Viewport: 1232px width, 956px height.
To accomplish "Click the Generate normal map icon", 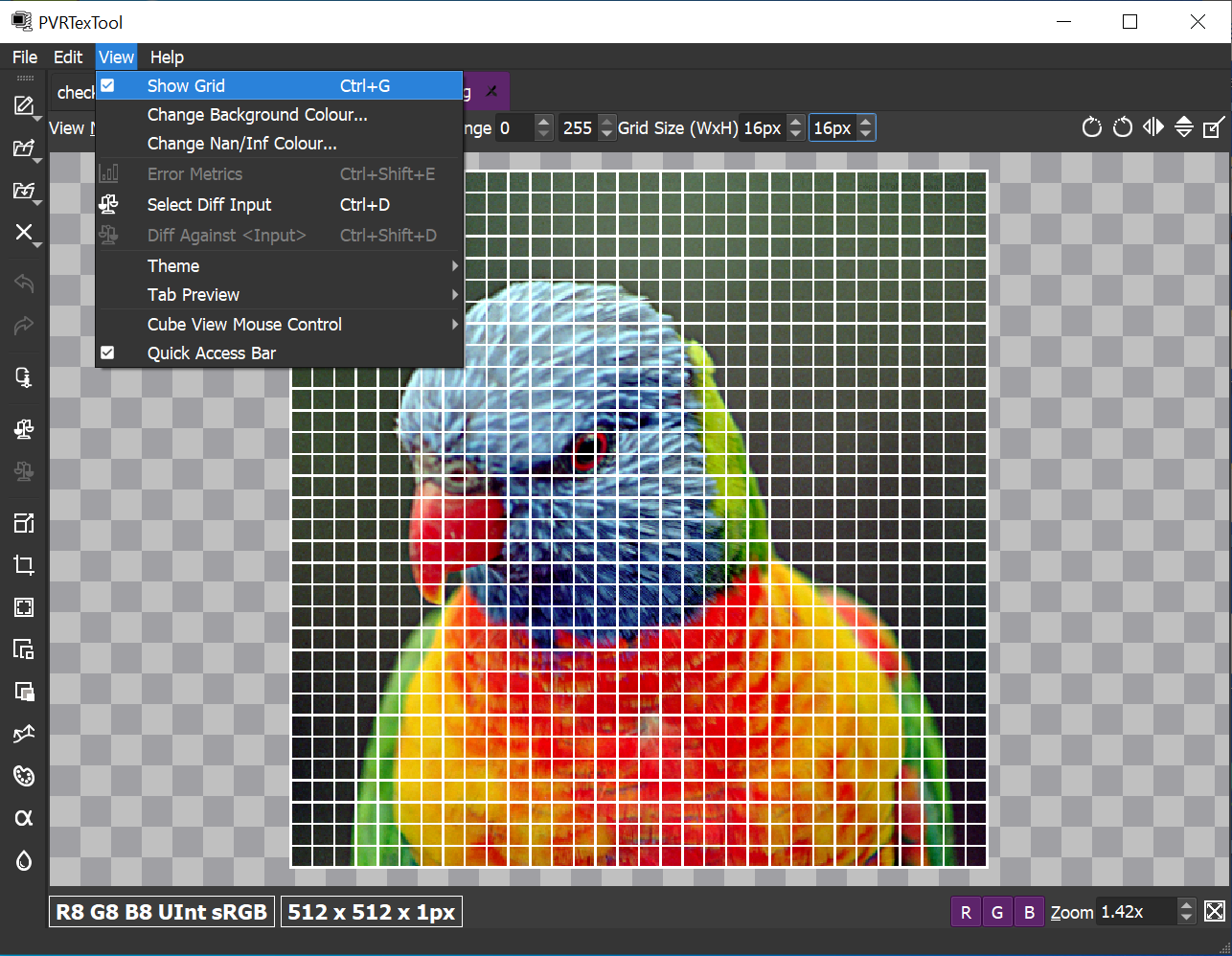I will tap(24, 734).
